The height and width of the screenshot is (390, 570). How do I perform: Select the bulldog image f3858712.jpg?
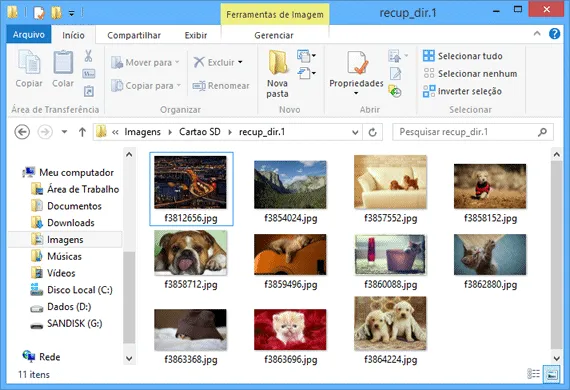click(190, 253)
